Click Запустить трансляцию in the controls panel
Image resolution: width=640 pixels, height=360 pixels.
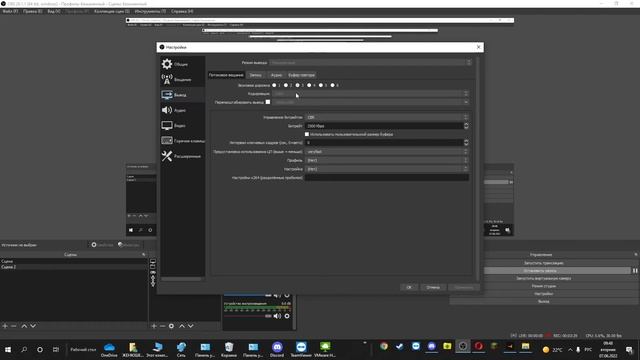pyautogui.click(x=543, y=263)
